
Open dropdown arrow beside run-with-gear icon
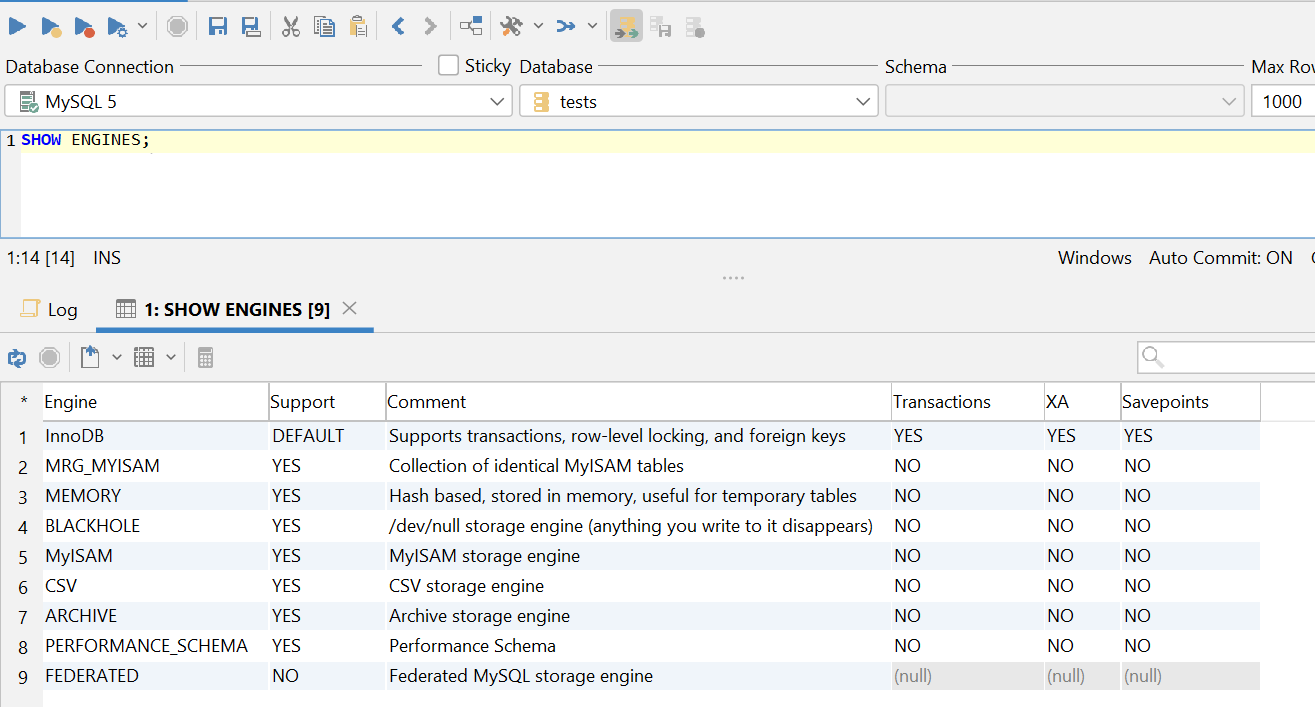coord(142,26)
